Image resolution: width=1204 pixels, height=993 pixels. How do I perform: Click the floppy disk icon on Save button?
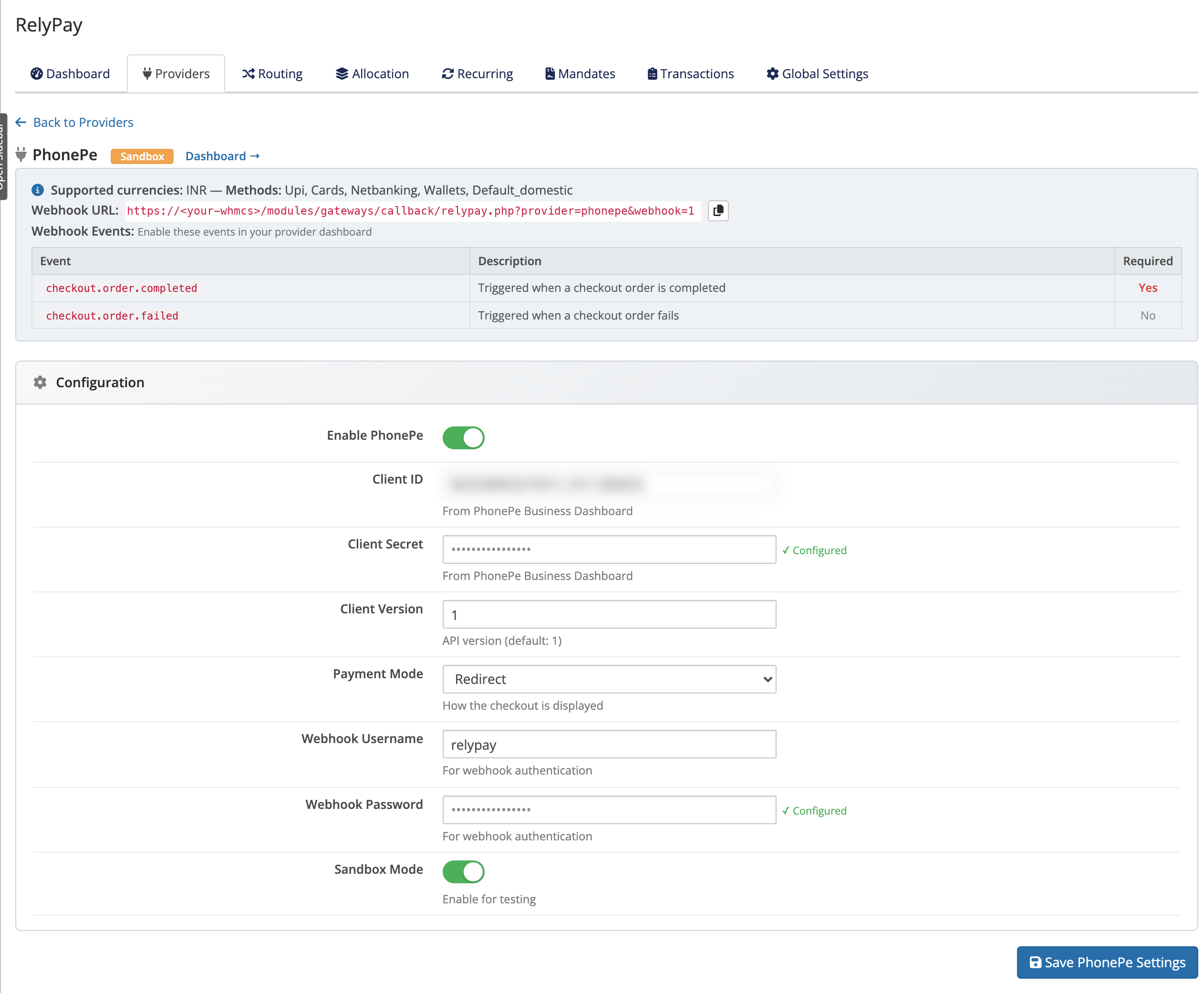point(1035,962)
